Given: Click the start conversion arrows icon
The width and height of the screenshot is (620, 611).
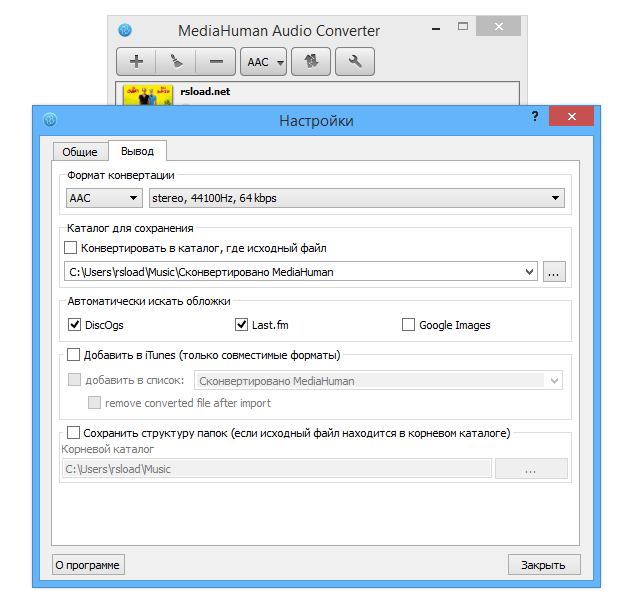Looking at the screenshot, I should point(311,62).
